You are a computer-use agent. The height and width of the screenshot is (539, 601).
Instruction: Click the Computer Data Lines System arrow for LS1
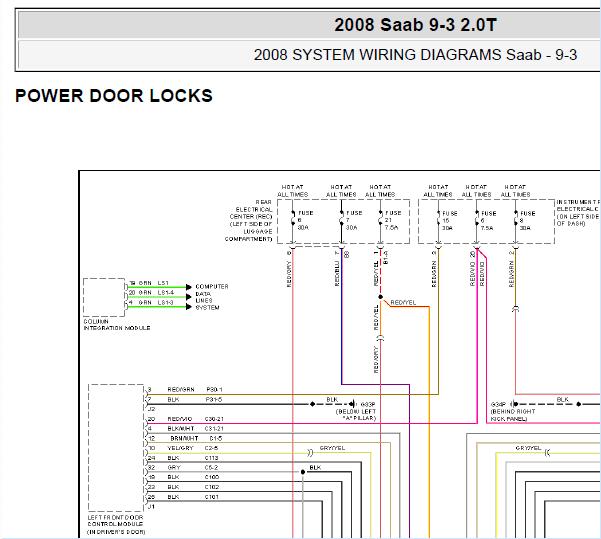(x=188, y=287)
